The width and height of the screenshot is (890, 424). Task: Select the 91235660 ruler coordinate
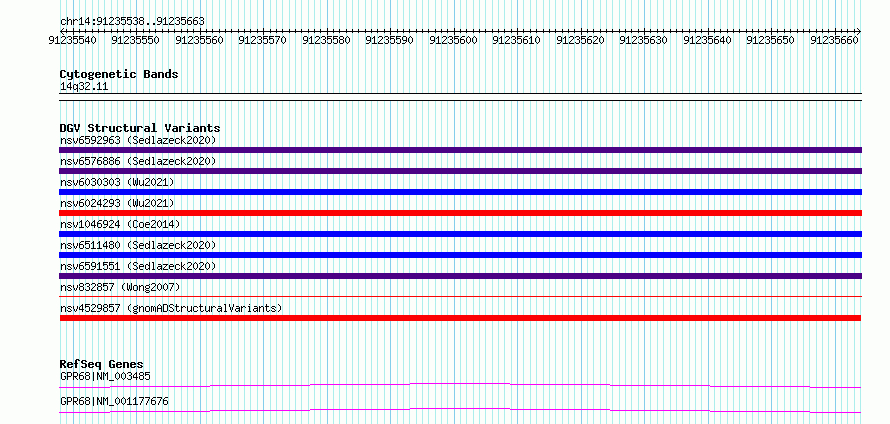pyautogui.click(x=834, y=40)
